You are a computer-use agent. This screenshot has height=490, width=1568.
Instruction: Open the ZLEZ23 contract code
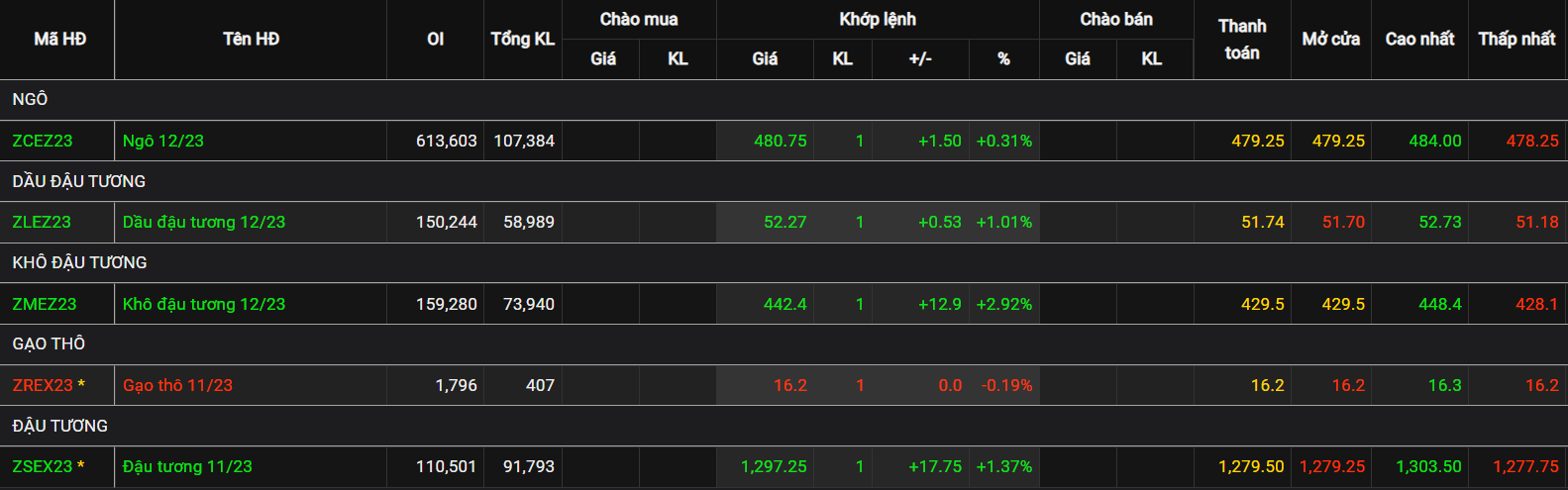(42, 222)
